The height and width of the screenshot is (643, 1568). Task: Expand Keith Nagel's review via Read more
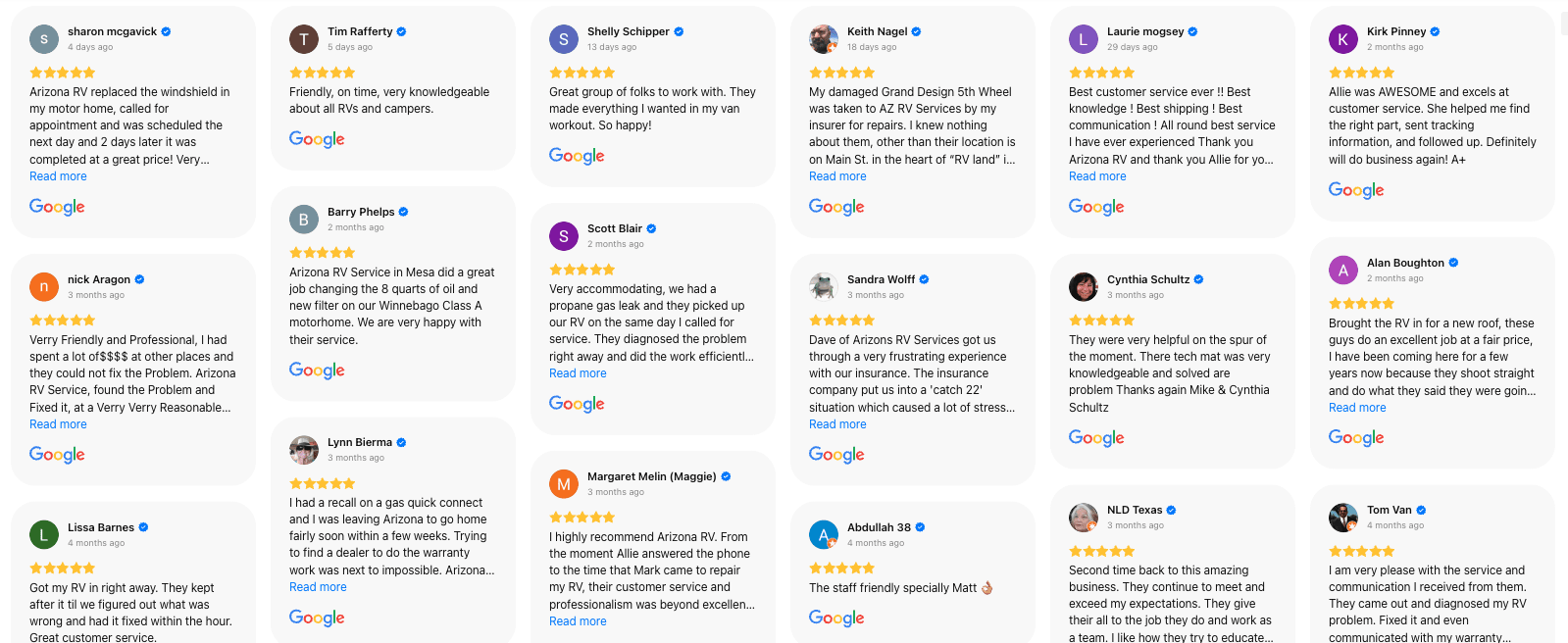[x=837, y=176]
